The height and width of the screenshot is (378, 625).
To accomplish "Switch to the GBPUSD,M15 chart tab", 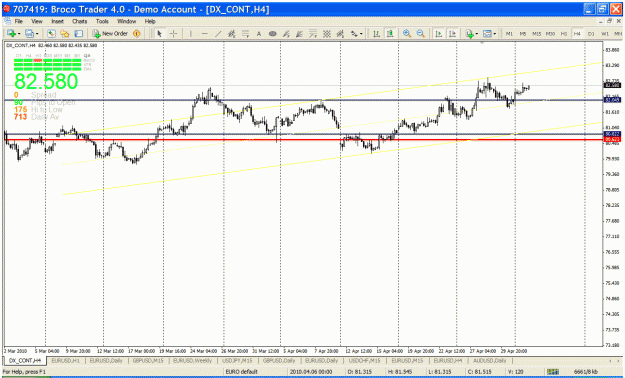I will point(148,361).
